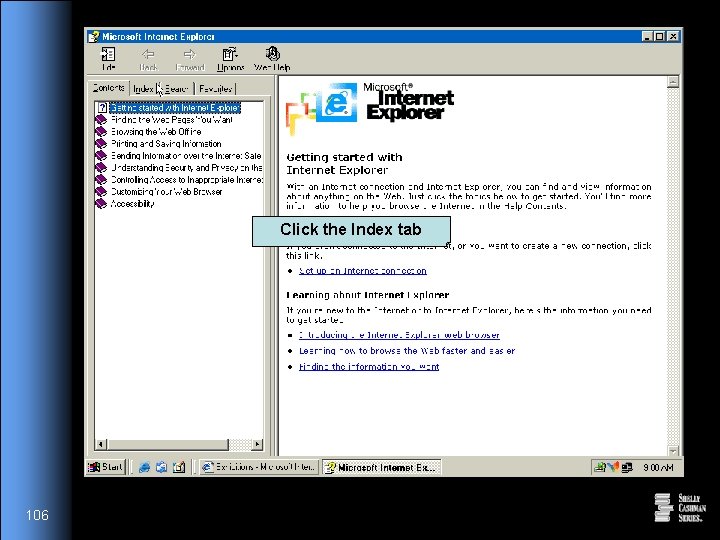Click the Forward arrow toolbar icon
The height and width of the screenshot is (540, 720).
(190, 59)
